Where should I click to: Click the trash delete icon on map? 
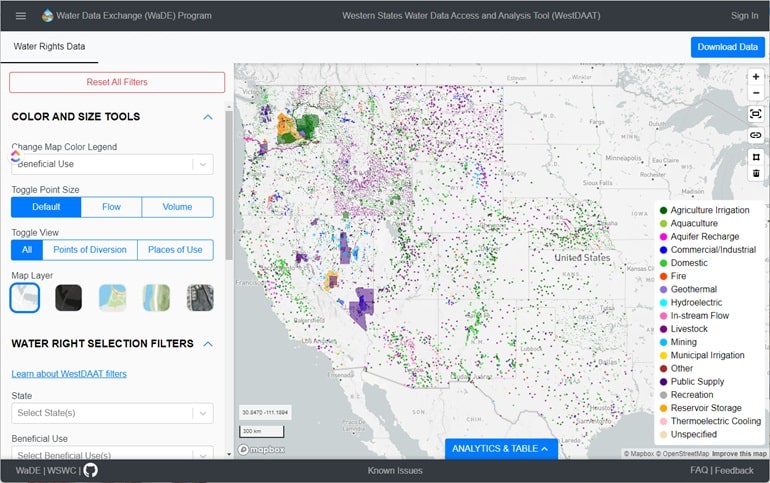point(756,173)
